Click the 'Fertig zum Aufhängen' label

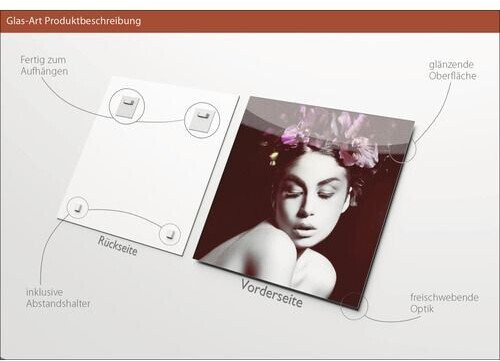tap(44, 66)
